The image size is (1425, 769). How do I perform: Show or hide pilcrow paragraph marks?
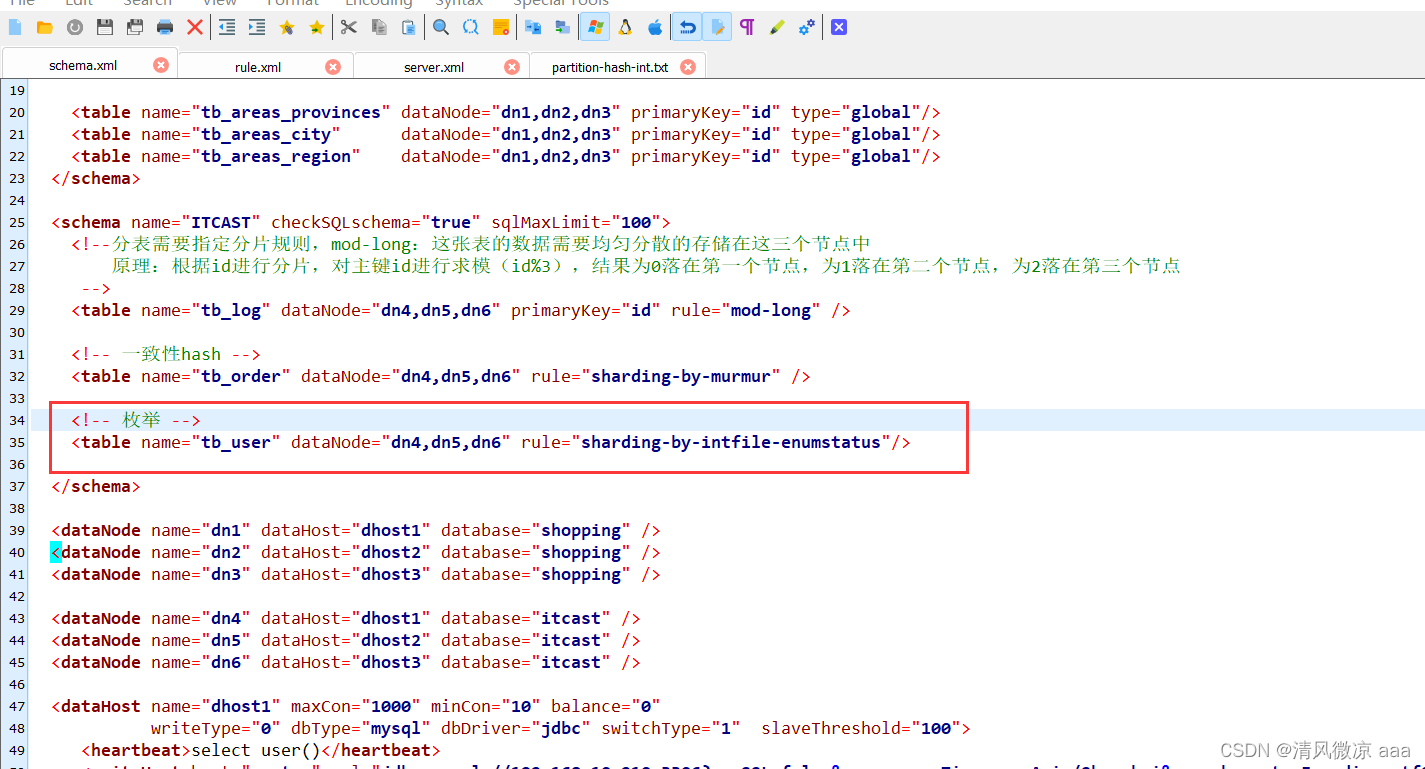point(747,28)
